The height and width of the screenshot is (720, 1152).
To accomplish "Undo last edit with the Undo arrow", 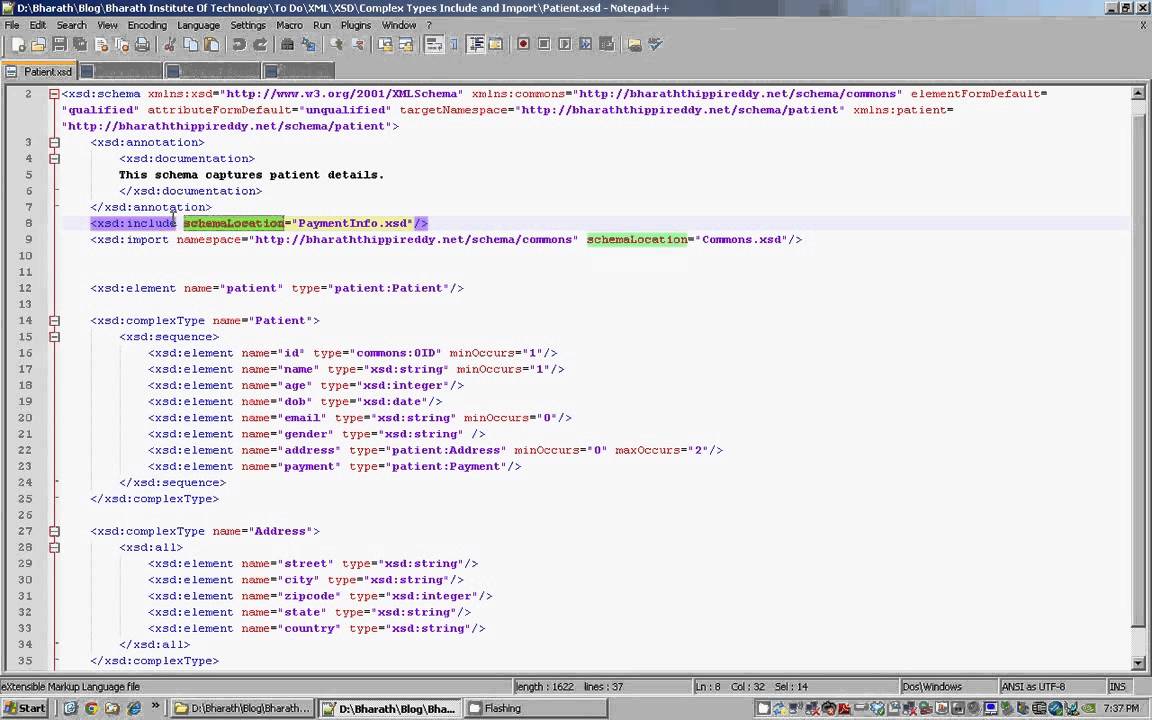I will pos(239,45).
